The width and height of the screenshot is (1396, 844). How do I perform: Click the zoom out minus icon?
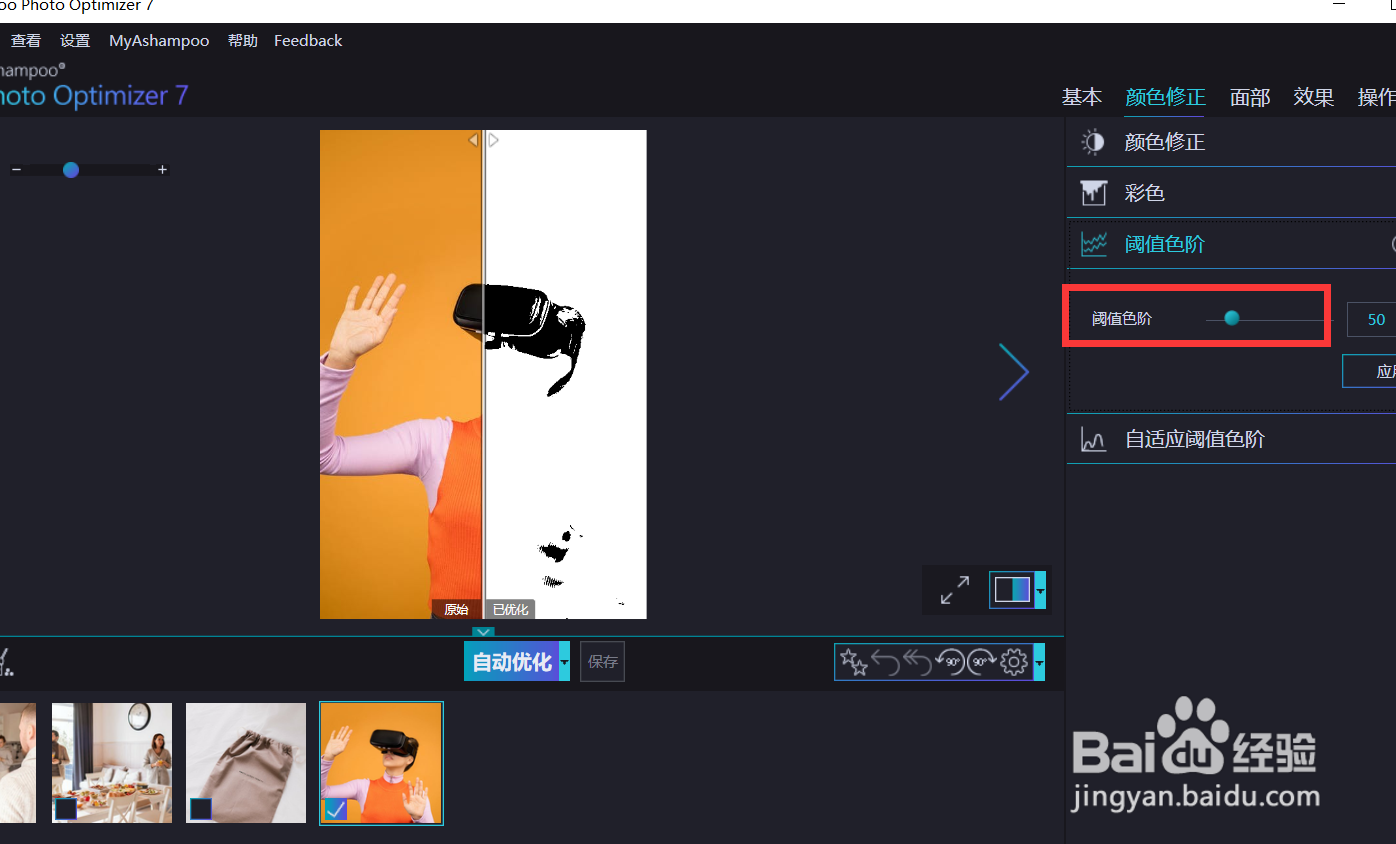pos(16,170)
